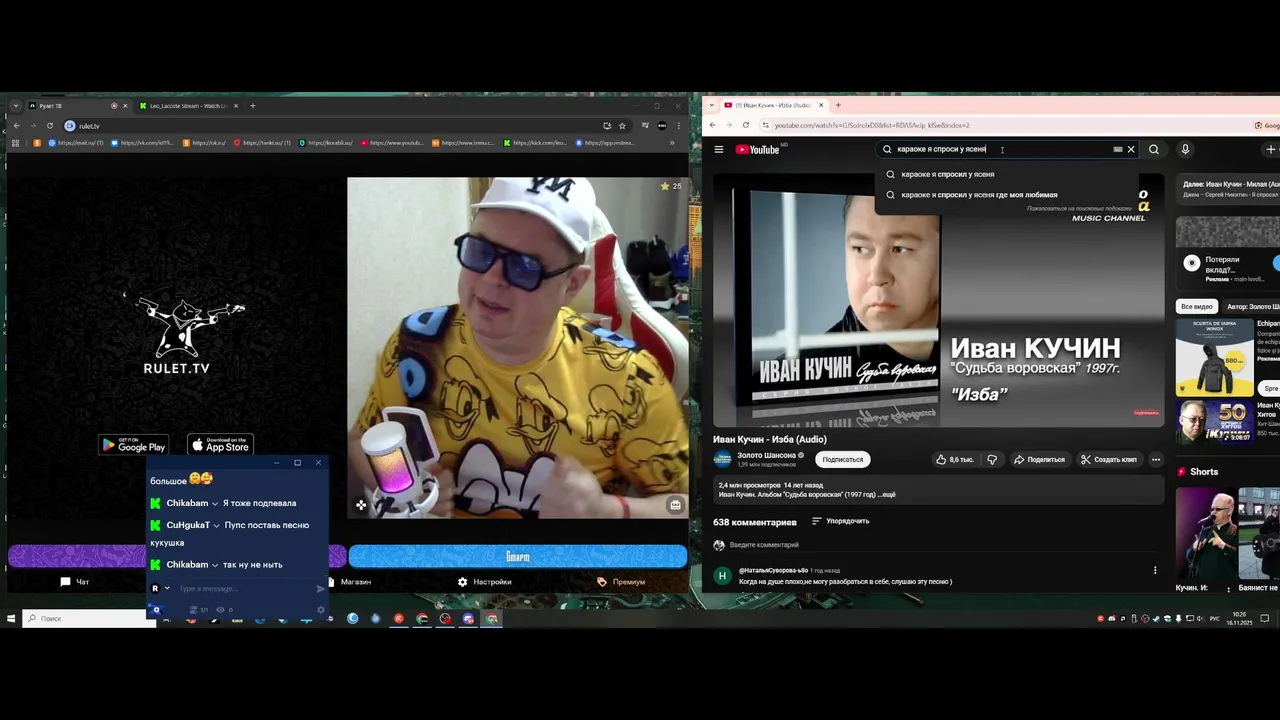Switch to Leo_Lacoste Stream tab
This screenshot has width=1280, height=720.
point(190,106)
